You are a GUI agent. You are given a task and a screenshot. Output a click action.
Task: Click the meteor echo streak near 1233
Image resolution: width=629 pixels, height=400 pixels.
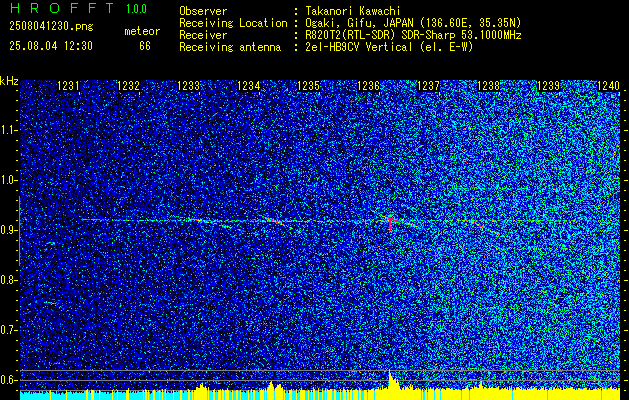(201, 220)
